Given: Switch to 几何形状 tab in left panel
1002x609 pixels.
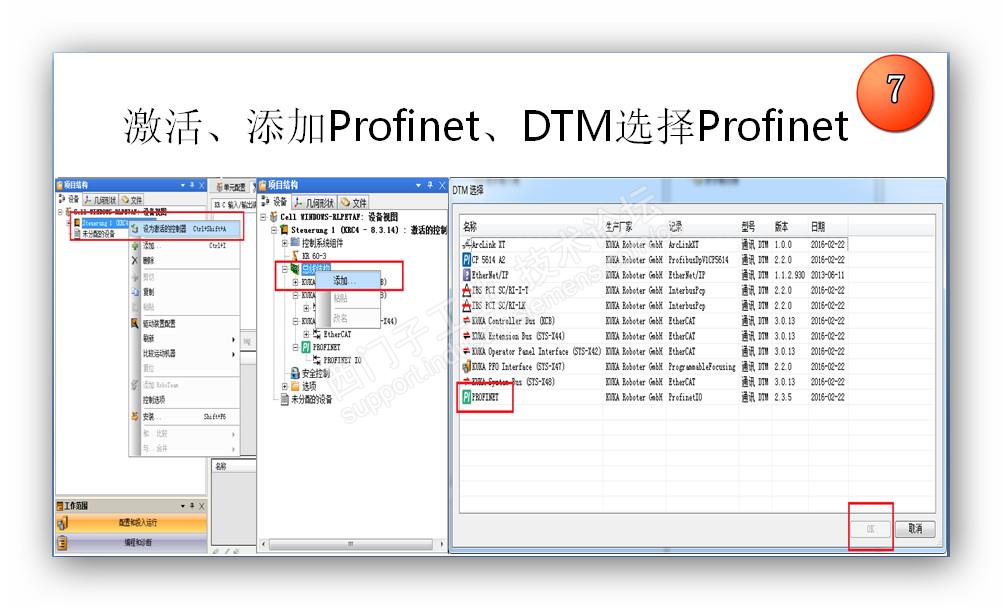Looking at the screenshot, I should 100,200.
